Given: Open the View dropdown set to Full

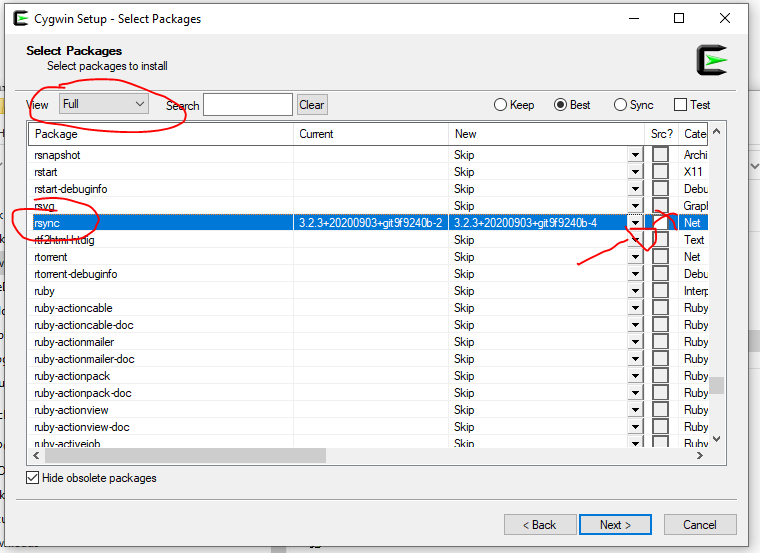Looking at the screenshot, I should (x=104, y=104).
